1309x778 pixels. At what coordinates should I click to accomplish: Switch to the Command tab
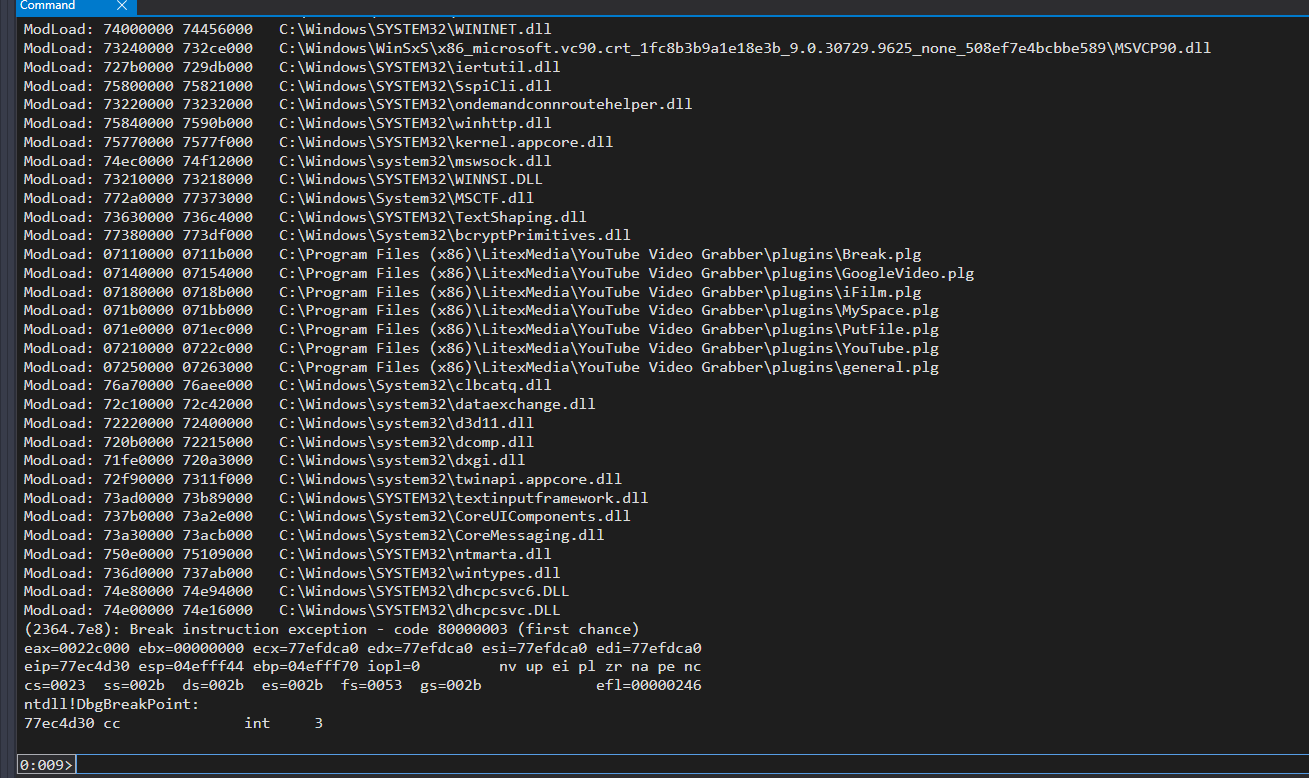[48, 6]
